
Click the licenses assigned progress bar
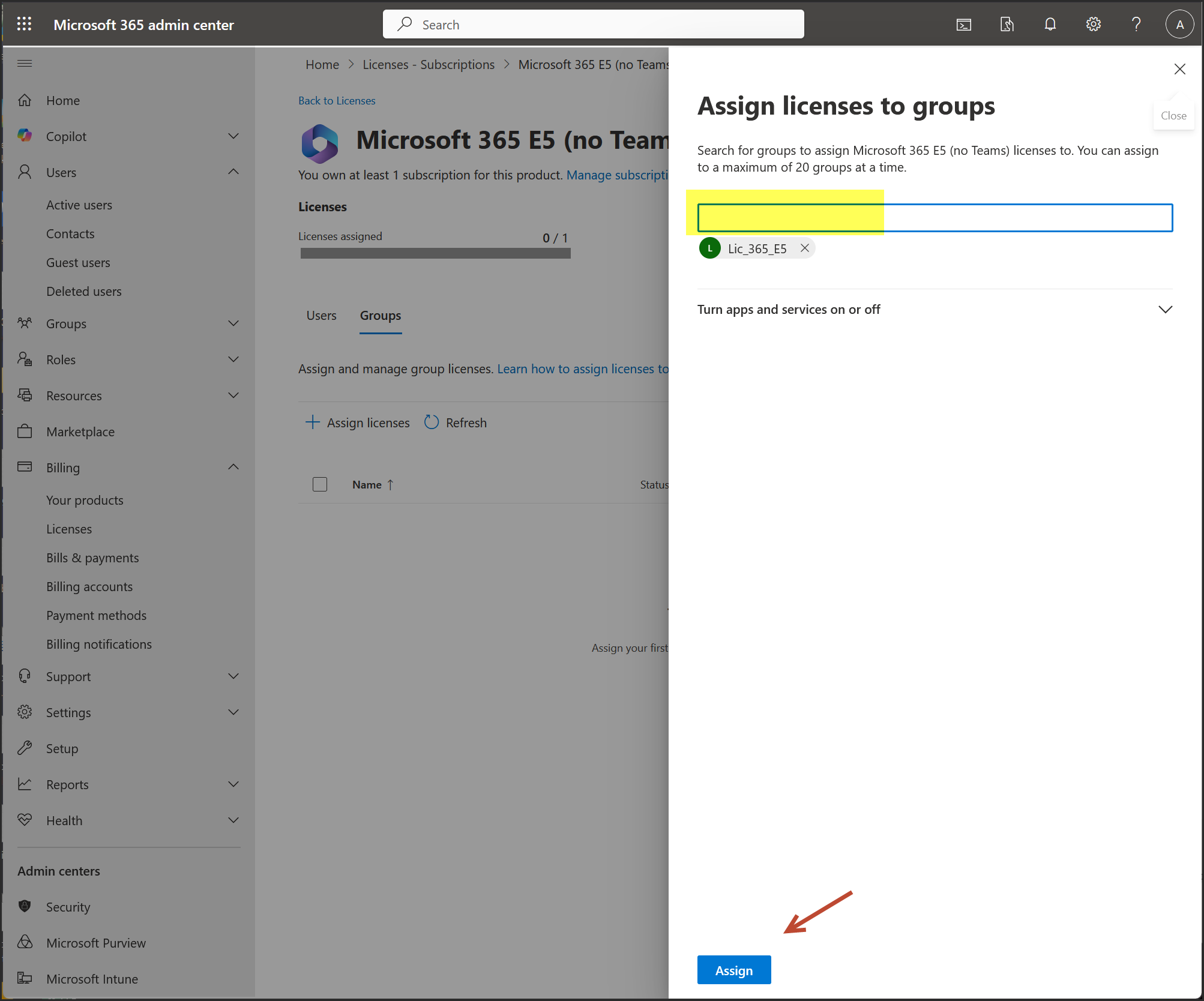click(x=435, y=253)
